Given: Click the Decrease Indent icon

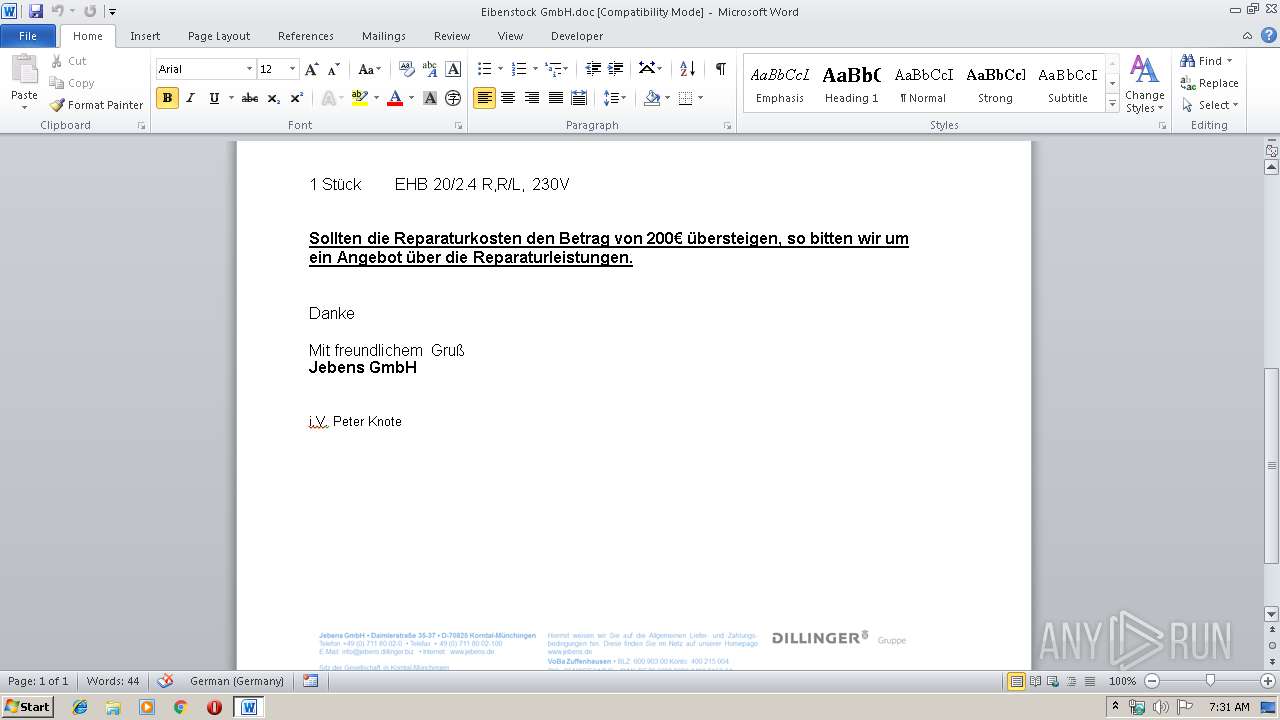Looking at the screenshot, I should (593, 69).
